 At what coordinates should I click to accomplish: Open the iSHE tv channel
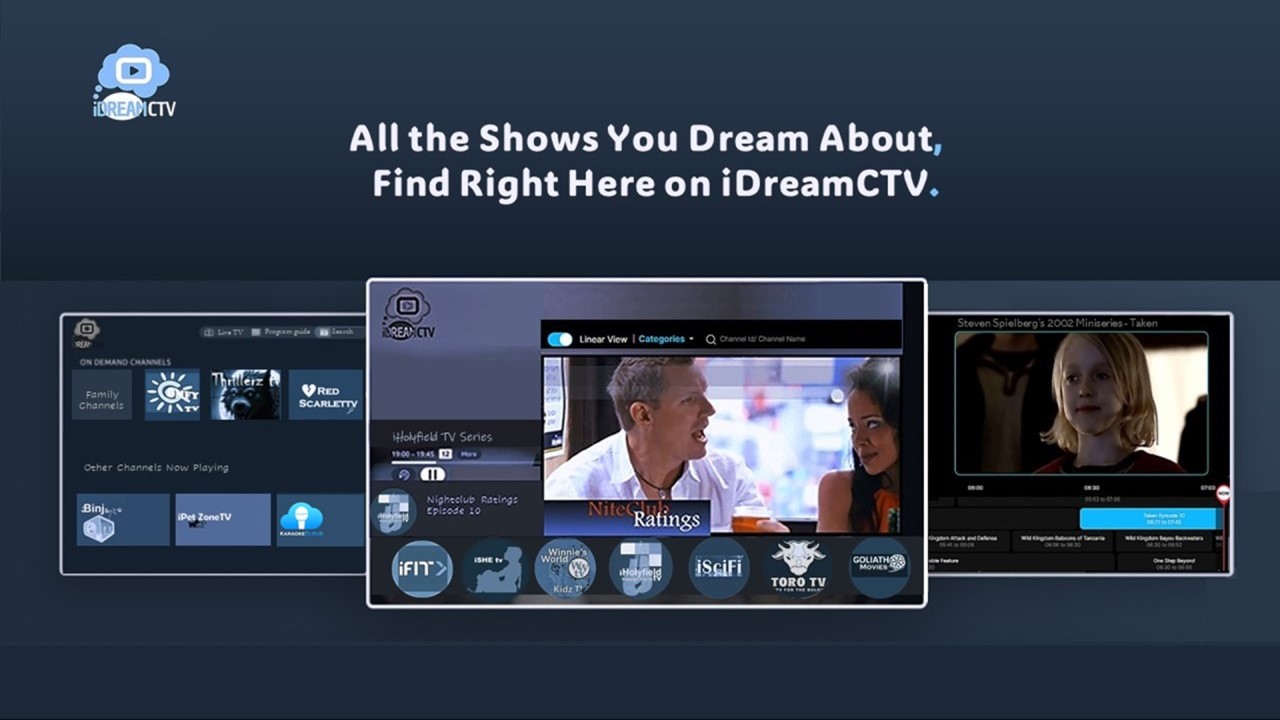pyautogui.click(x=493, y=567)
